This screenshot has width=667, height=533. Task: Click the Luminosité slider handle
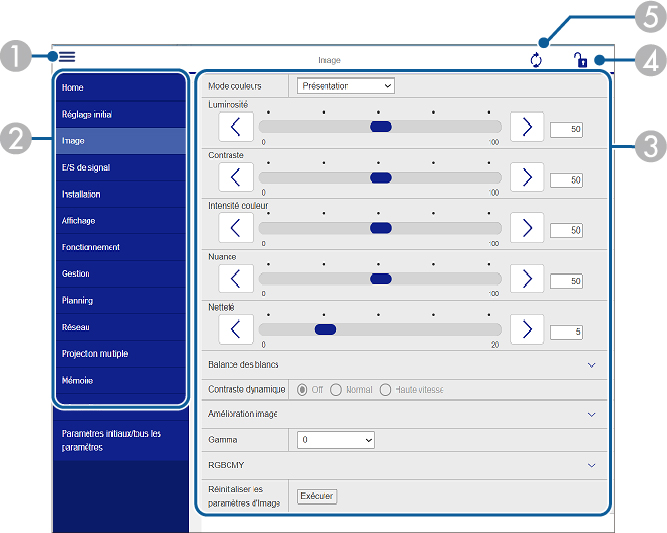[x=381, y=127]
